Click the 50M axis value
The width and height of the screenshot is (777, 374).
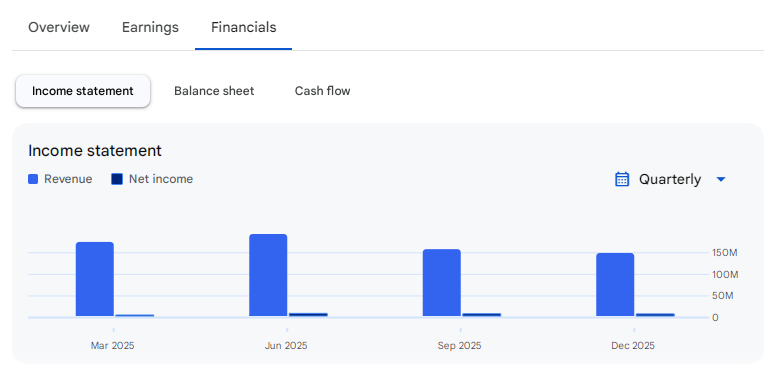coord(723,296)
